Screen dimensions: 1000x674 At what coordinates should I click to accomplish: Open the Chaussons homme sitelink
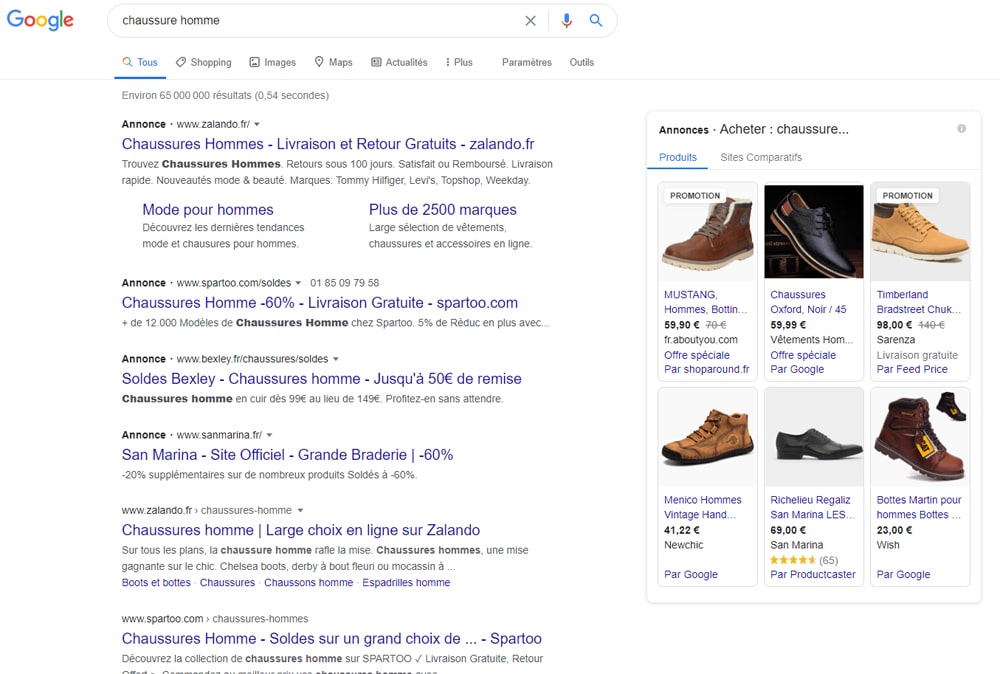click(309, 583)
